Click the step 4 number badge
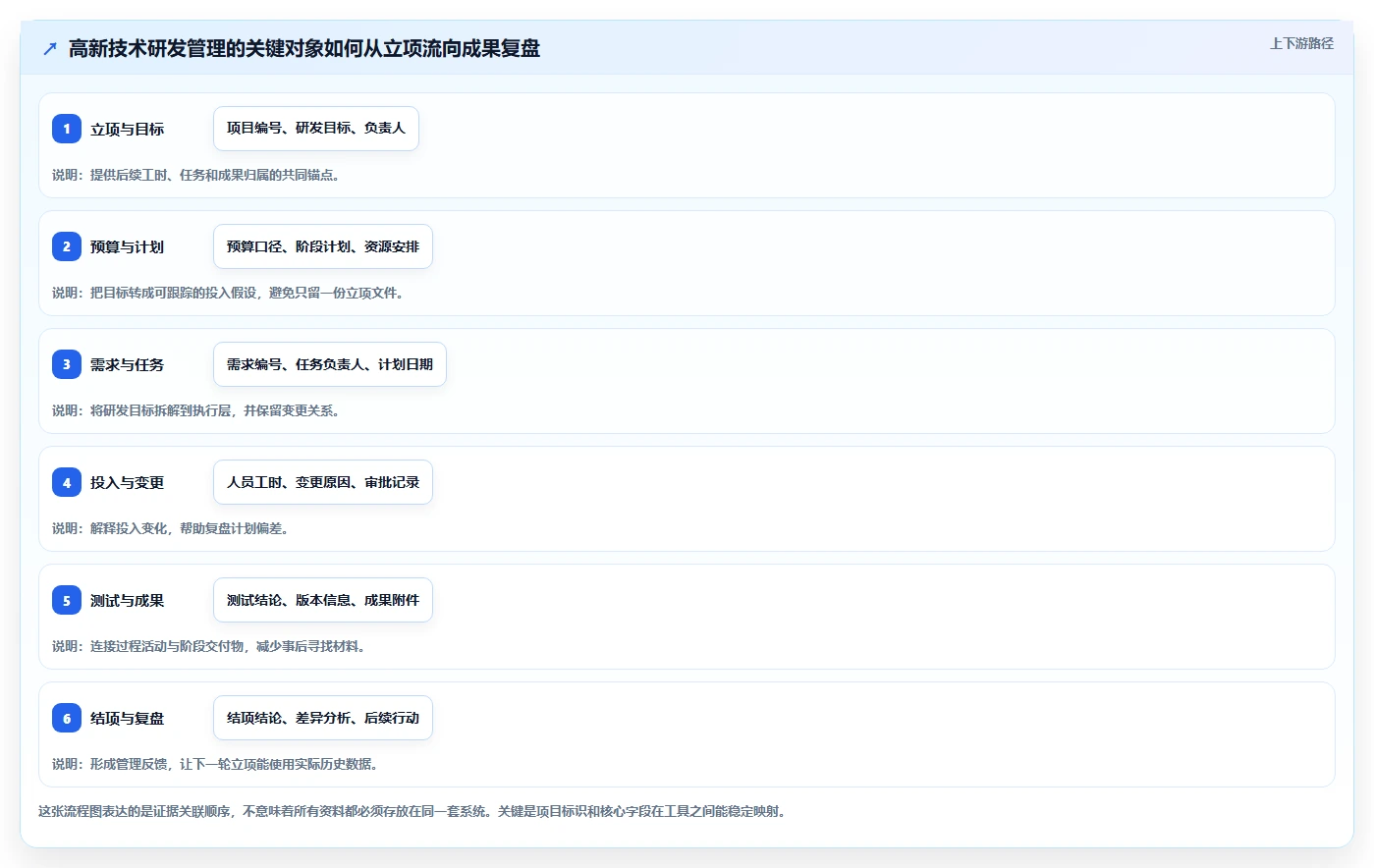 pyautogui.click(x=67, y=482)
